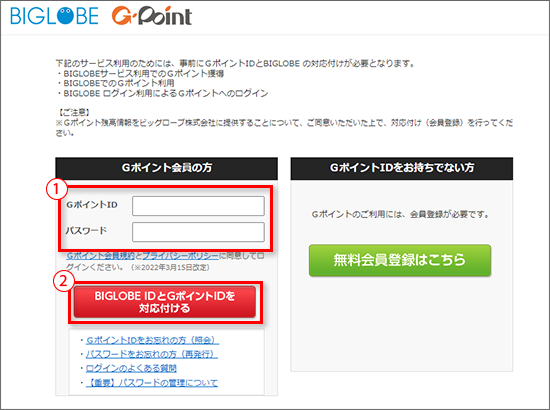Click the G-Point logo
The width and height of the screenshot is (550, 410).
click(x=152, y=16)
